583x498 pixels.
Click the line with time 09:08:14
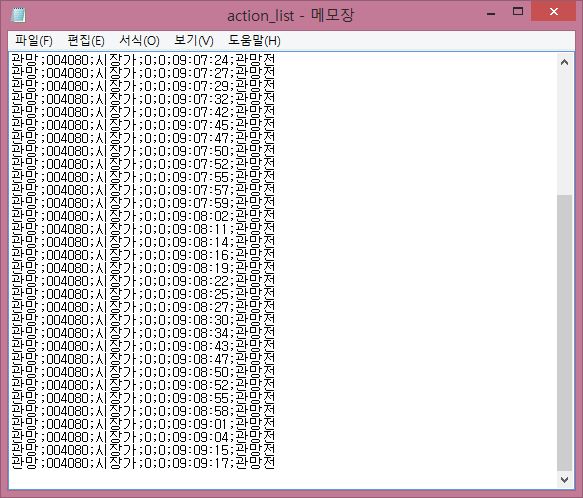pyautogui.click(x=143, y=242)
